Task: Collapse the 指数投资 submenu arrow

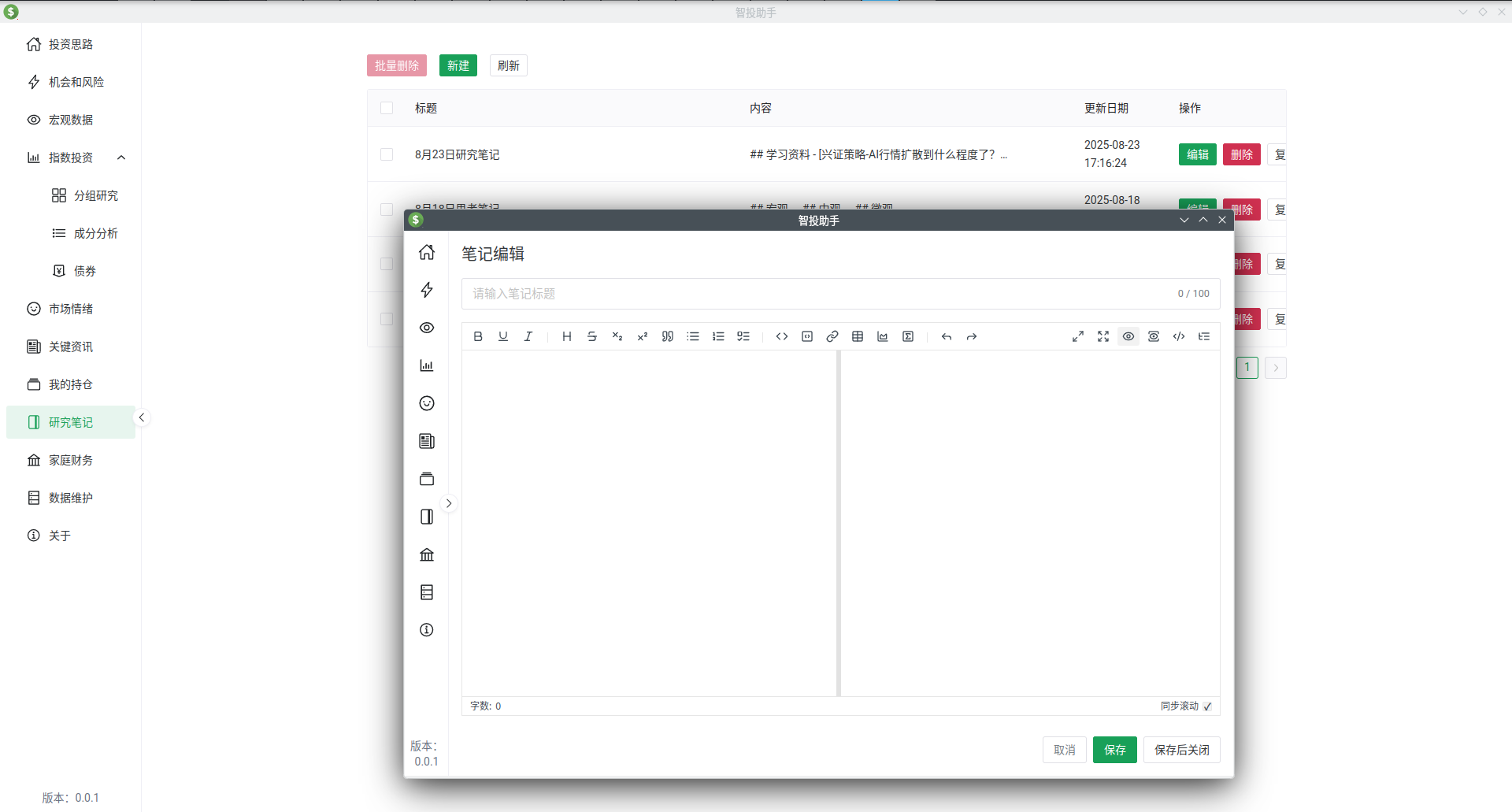Action: coord(121,158)
